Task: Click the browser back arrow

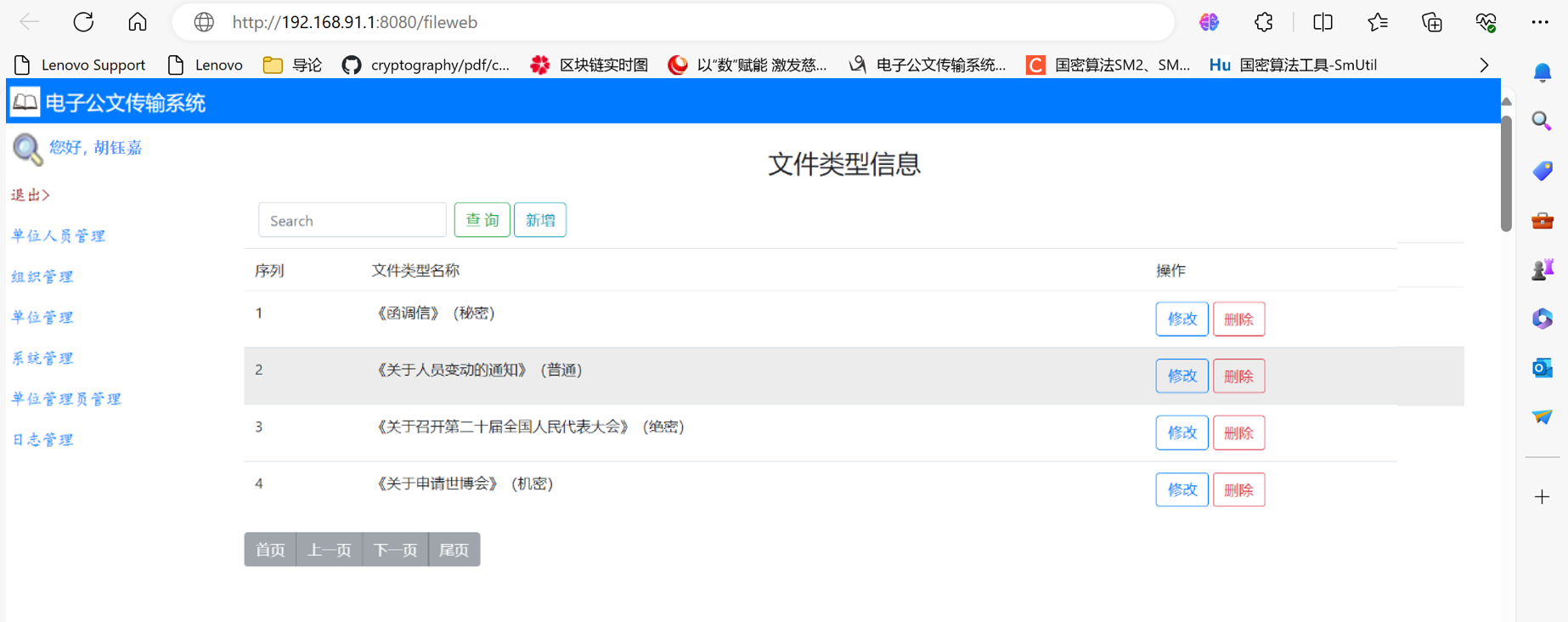Action: point(29,22)
